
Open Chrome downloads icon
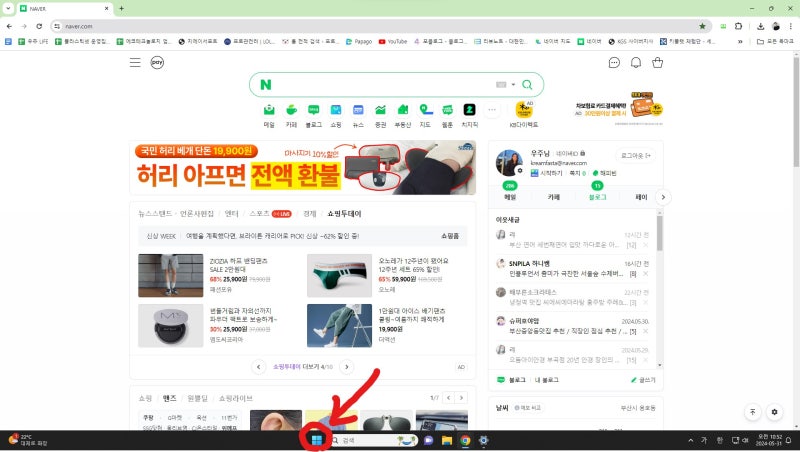[x=760, y=26]
